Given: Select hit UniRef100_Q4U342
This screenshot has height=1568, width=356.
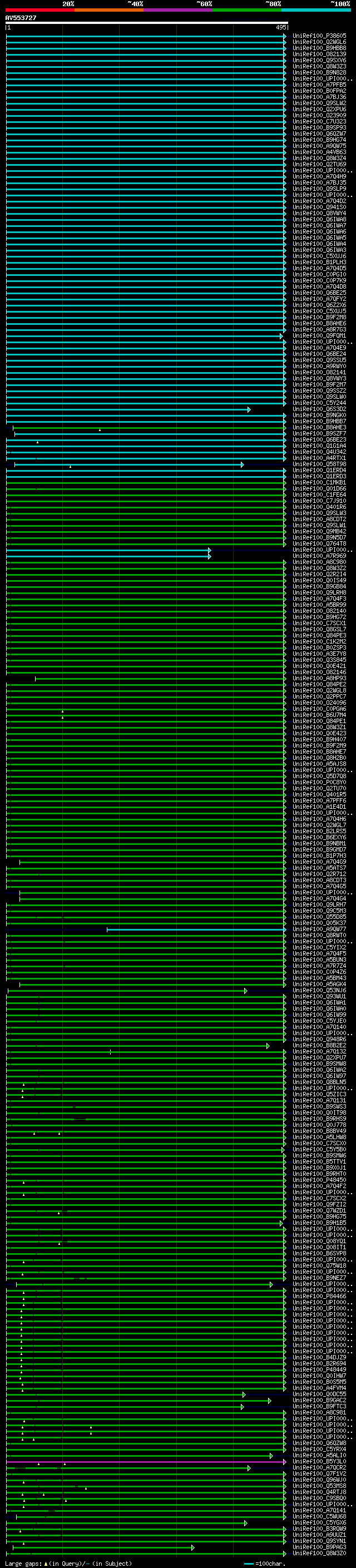Looking at the screenshot, I should (319, 452).
